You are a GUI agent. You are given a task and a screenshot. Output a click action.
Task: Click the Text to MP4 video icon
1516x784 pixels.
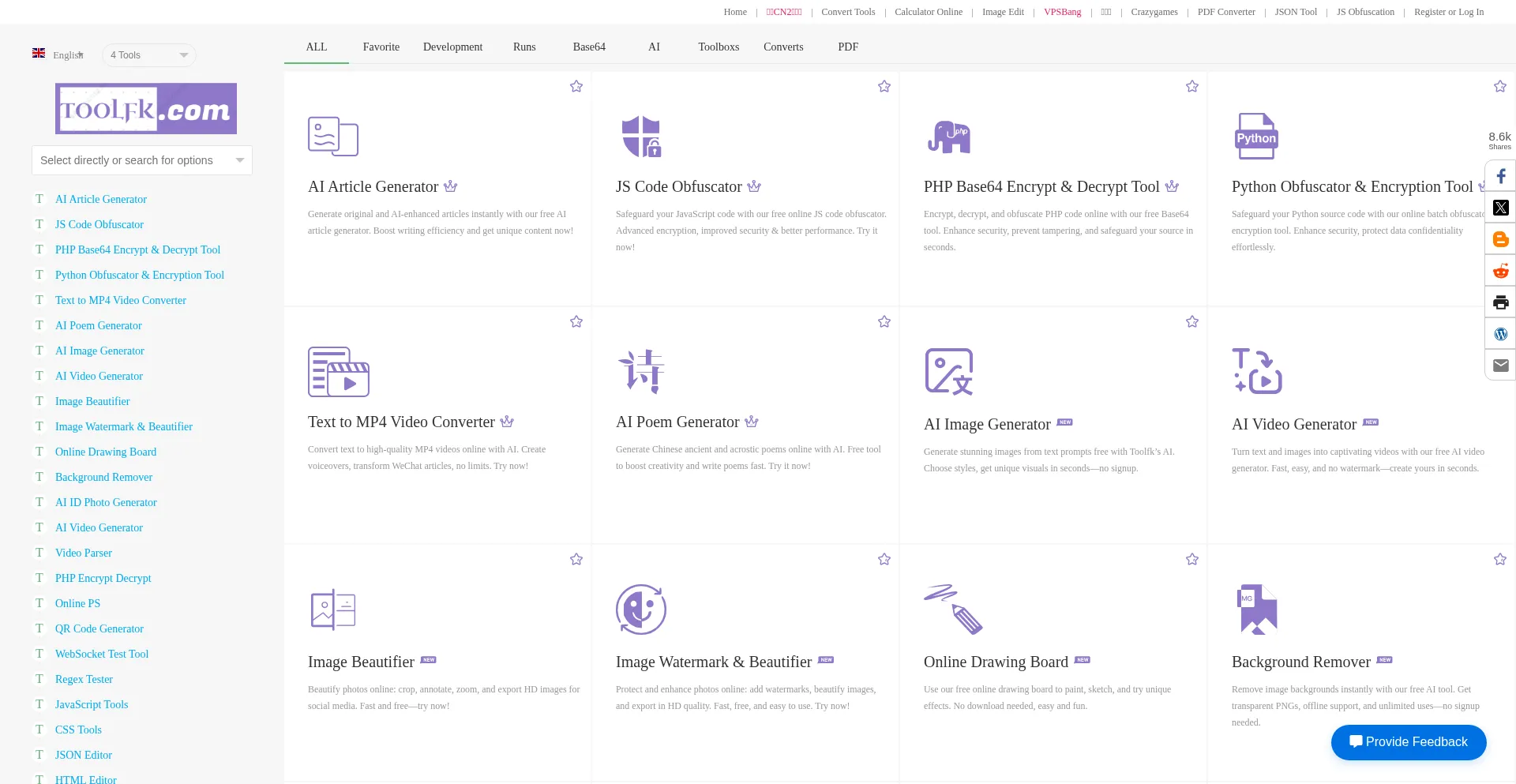tap(338, 371)
